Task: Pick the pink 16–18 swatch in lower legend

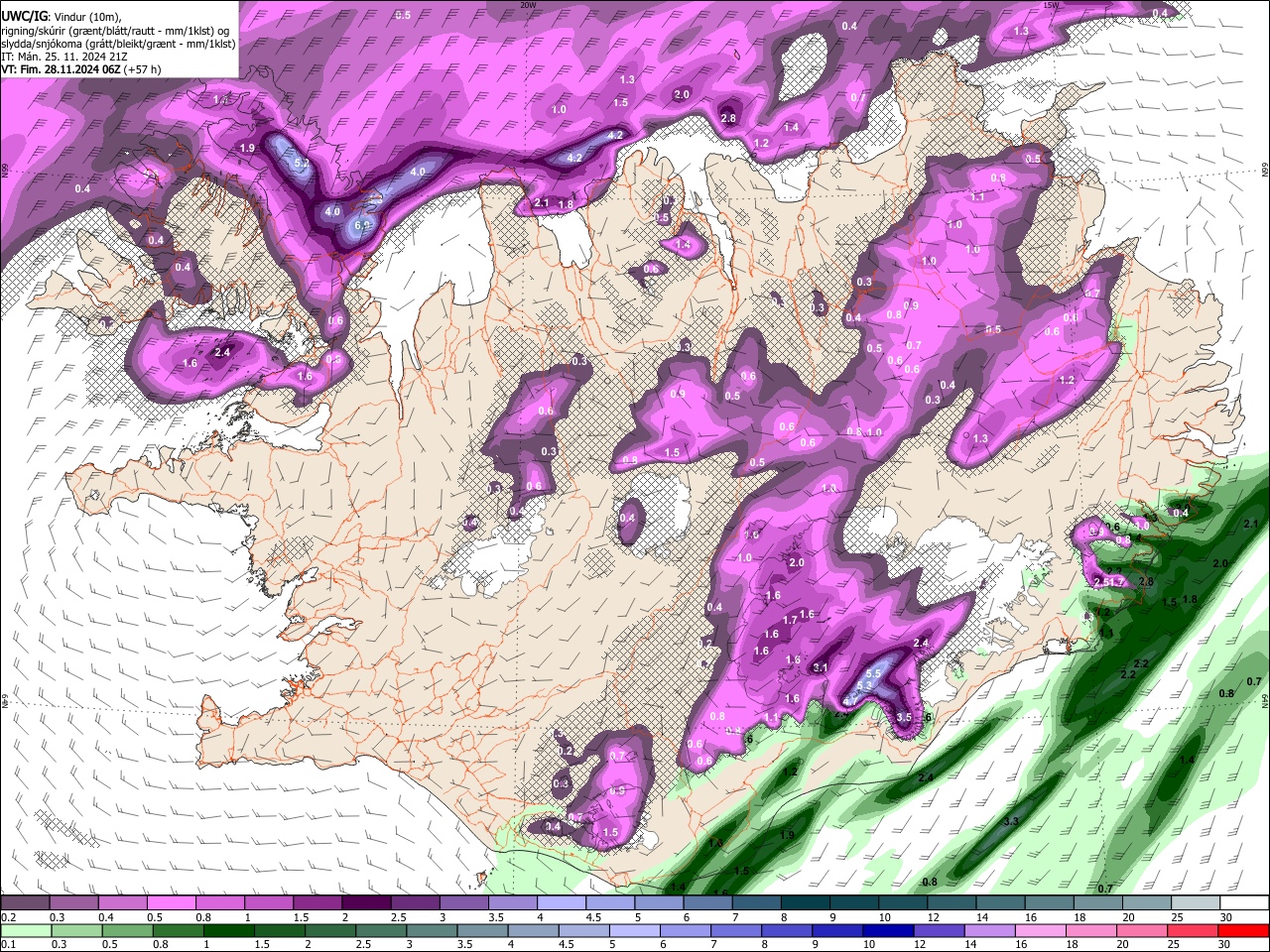Action: point(1041,930)
